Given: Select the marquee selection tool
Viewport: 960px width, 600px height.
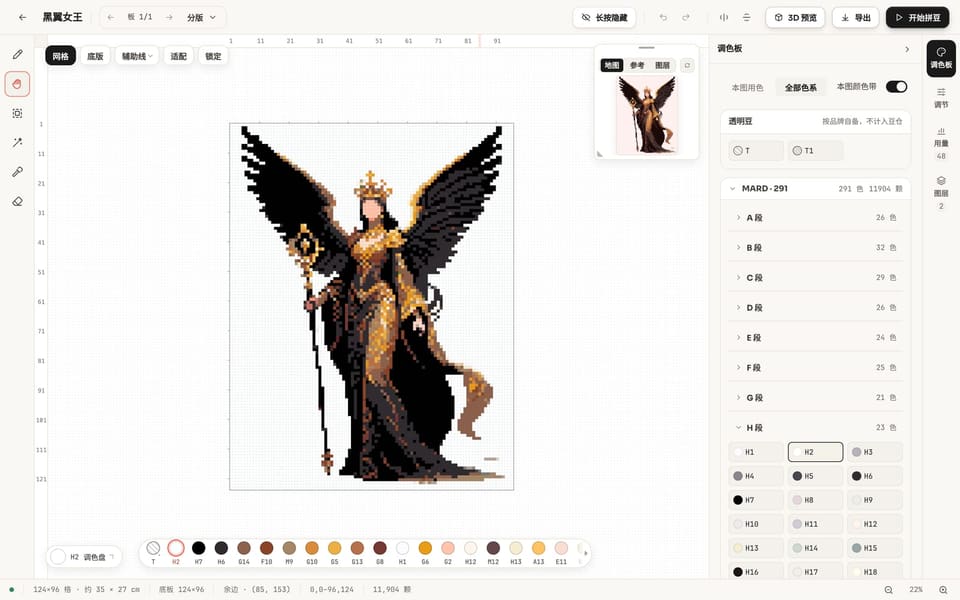Looking at the screenshot, I should (x=17, y=113).
